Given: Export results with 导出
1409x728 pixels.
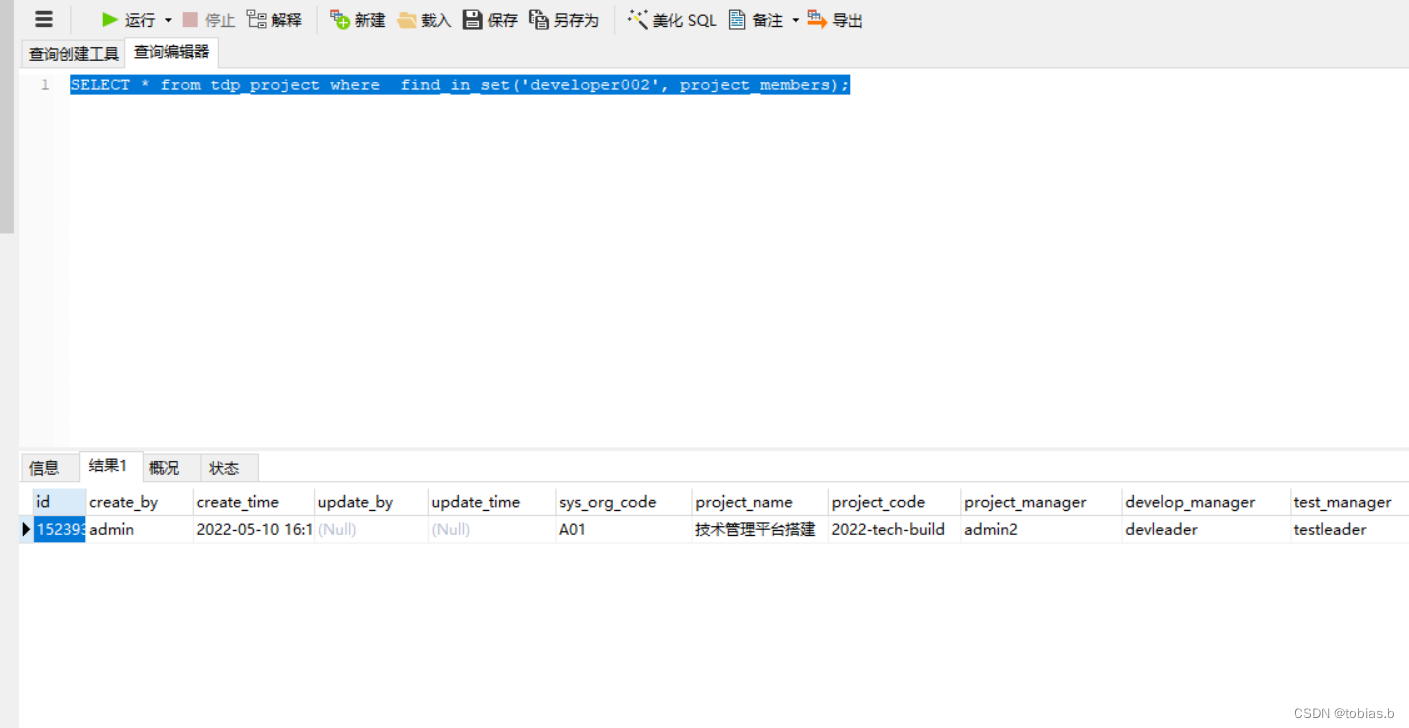Looking at the screenshot, I should 835,19.
